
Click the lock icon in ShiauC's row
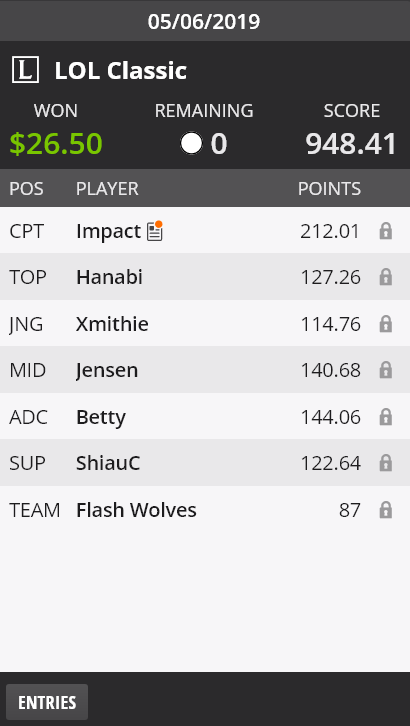(385, 463)
